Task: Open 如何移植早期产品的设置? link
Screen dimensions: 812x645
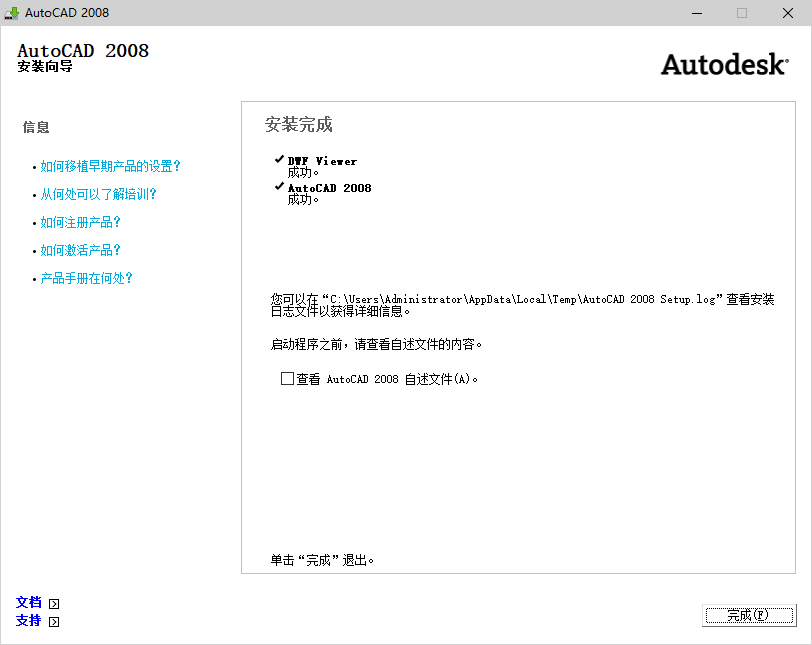Action: click(110, 166)
